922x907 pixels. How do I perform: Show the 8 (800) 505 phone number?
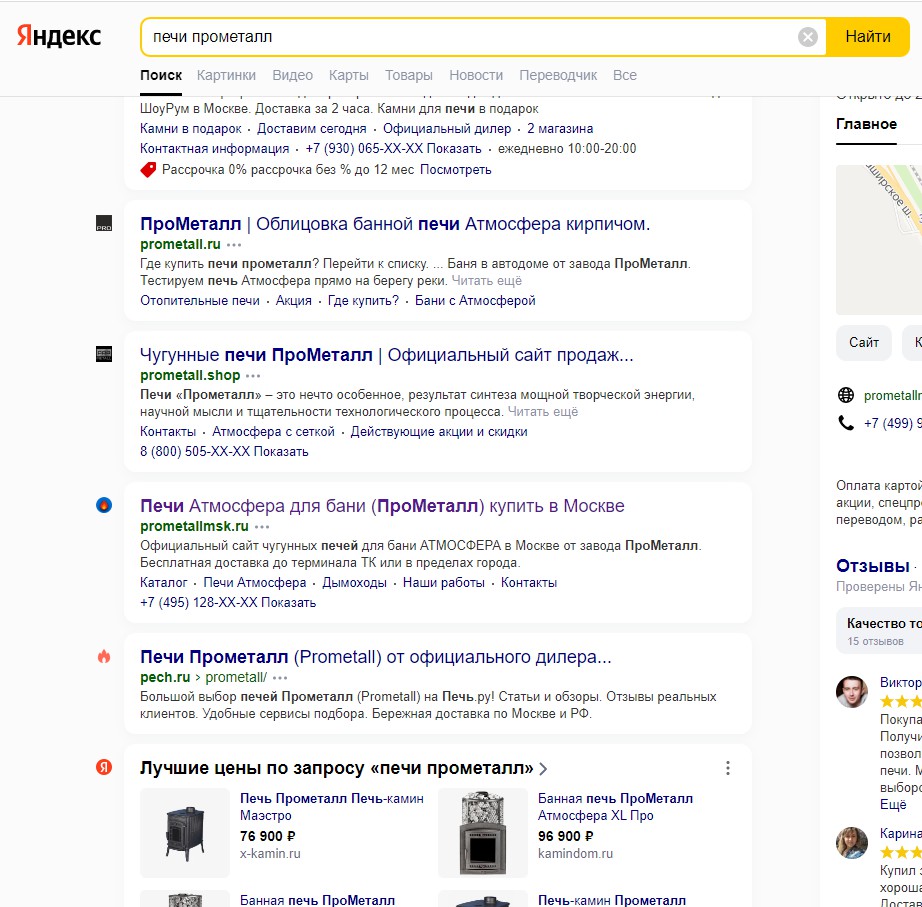coord(224,452)
